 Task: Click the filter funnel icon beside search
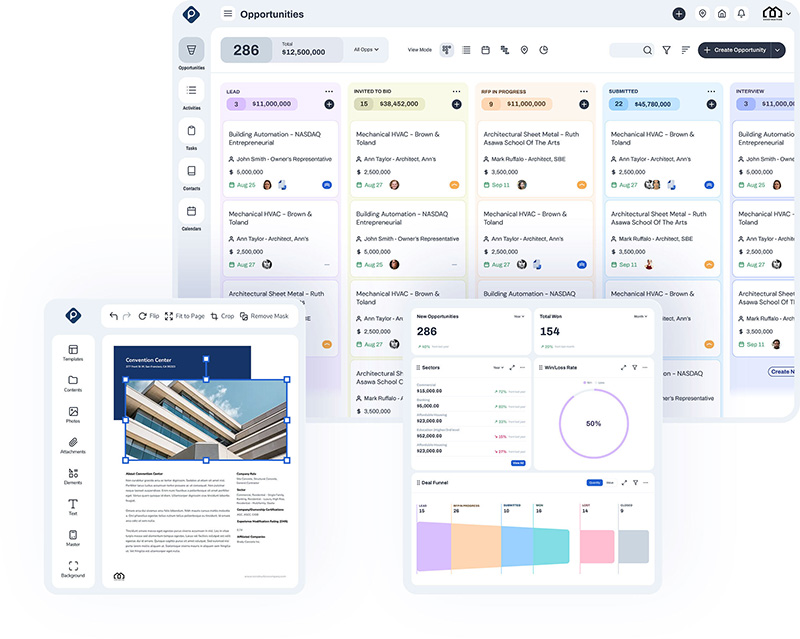click(667, 49)
